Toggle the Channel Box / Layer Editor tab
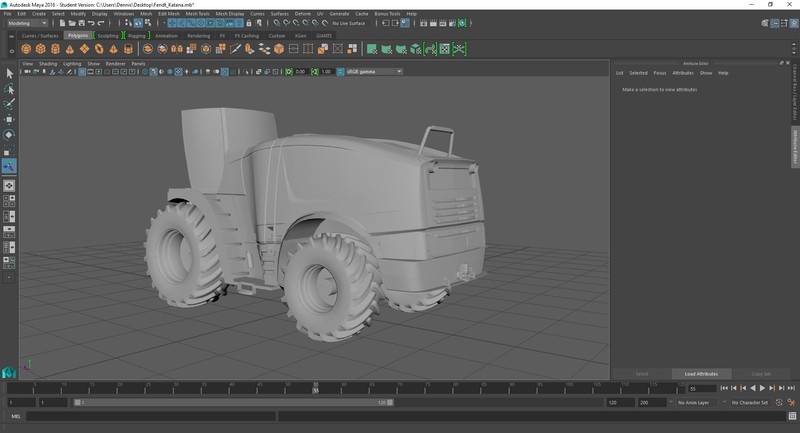The image size is (800, 433). pyautogui.click(x=794, y=92)
